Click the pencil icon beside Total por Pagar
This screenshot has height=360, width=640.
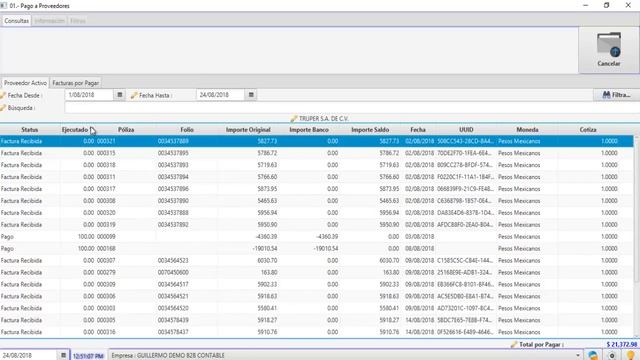pos(514,344)
